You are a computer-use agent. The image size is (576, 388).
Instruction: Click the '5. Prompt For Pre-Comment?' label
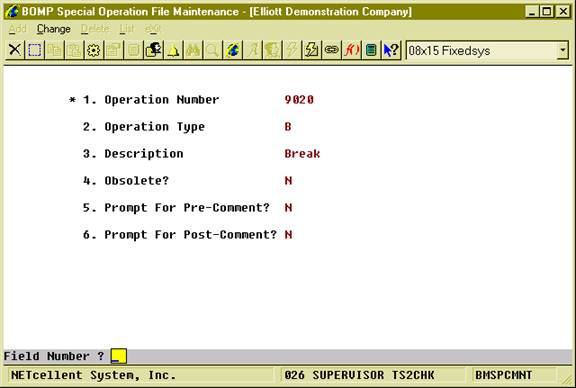[176, 208]
